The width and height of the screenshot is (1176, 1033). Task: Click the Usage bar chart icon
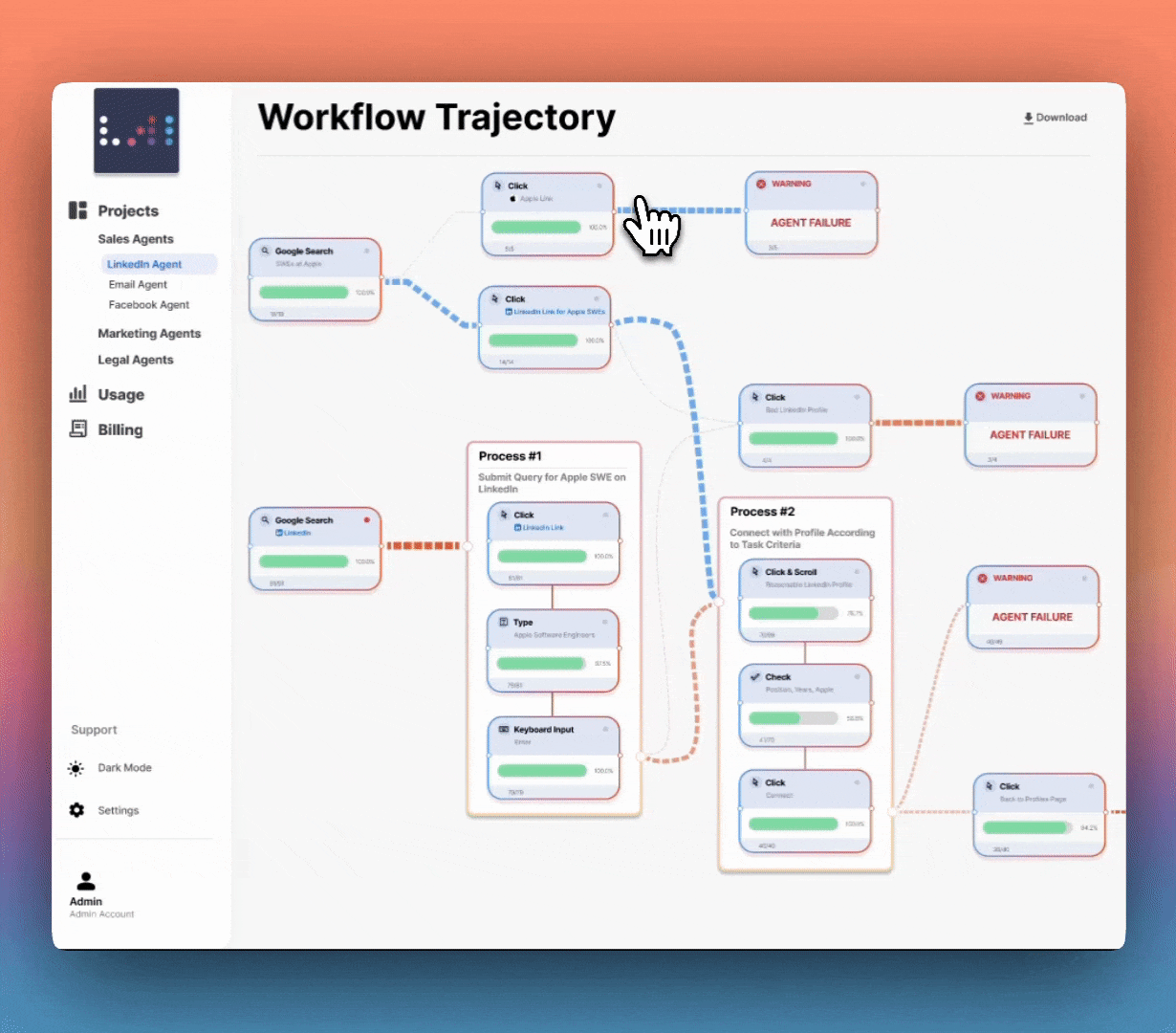click(77, 394)
